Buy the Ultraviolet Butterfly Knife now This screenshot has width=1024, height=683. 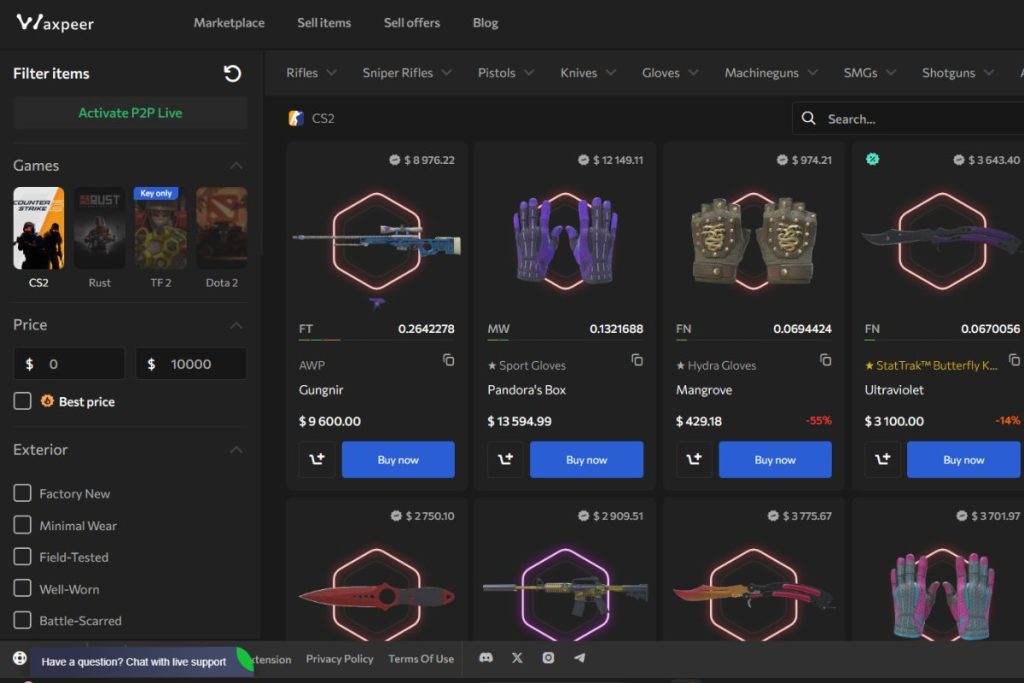coord(964,459)
